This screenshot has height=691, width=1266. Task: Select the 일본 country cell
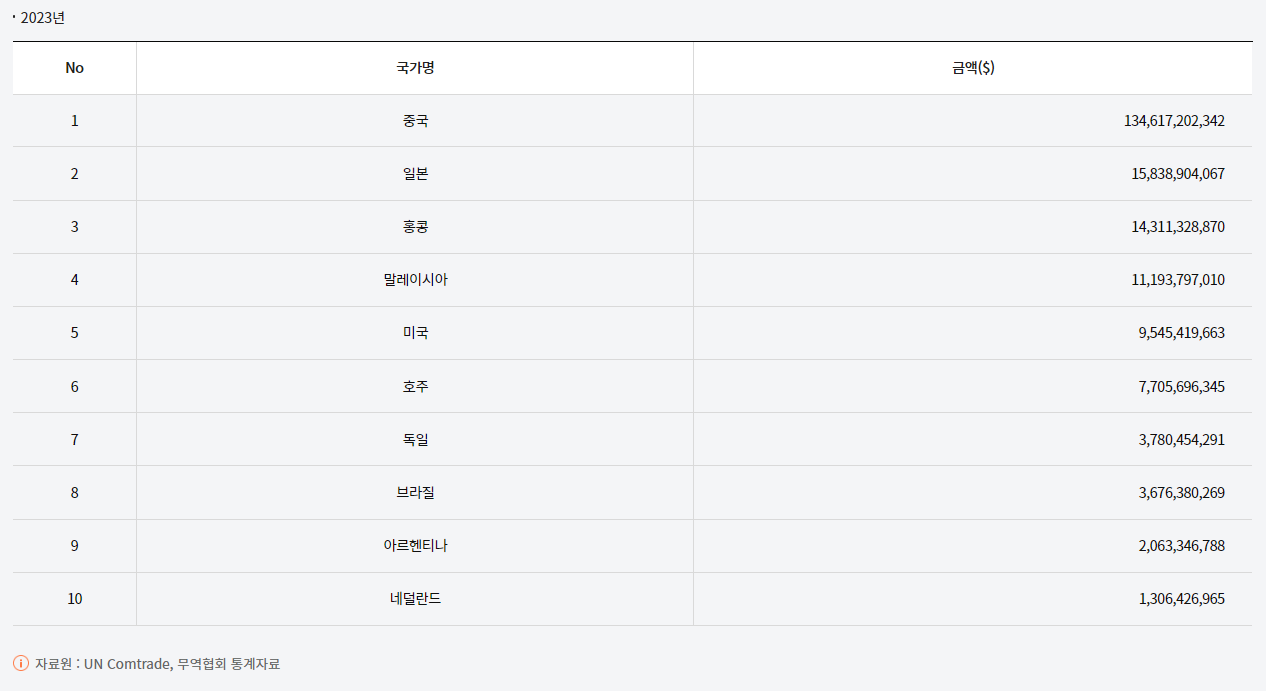[x=415, y=174]
